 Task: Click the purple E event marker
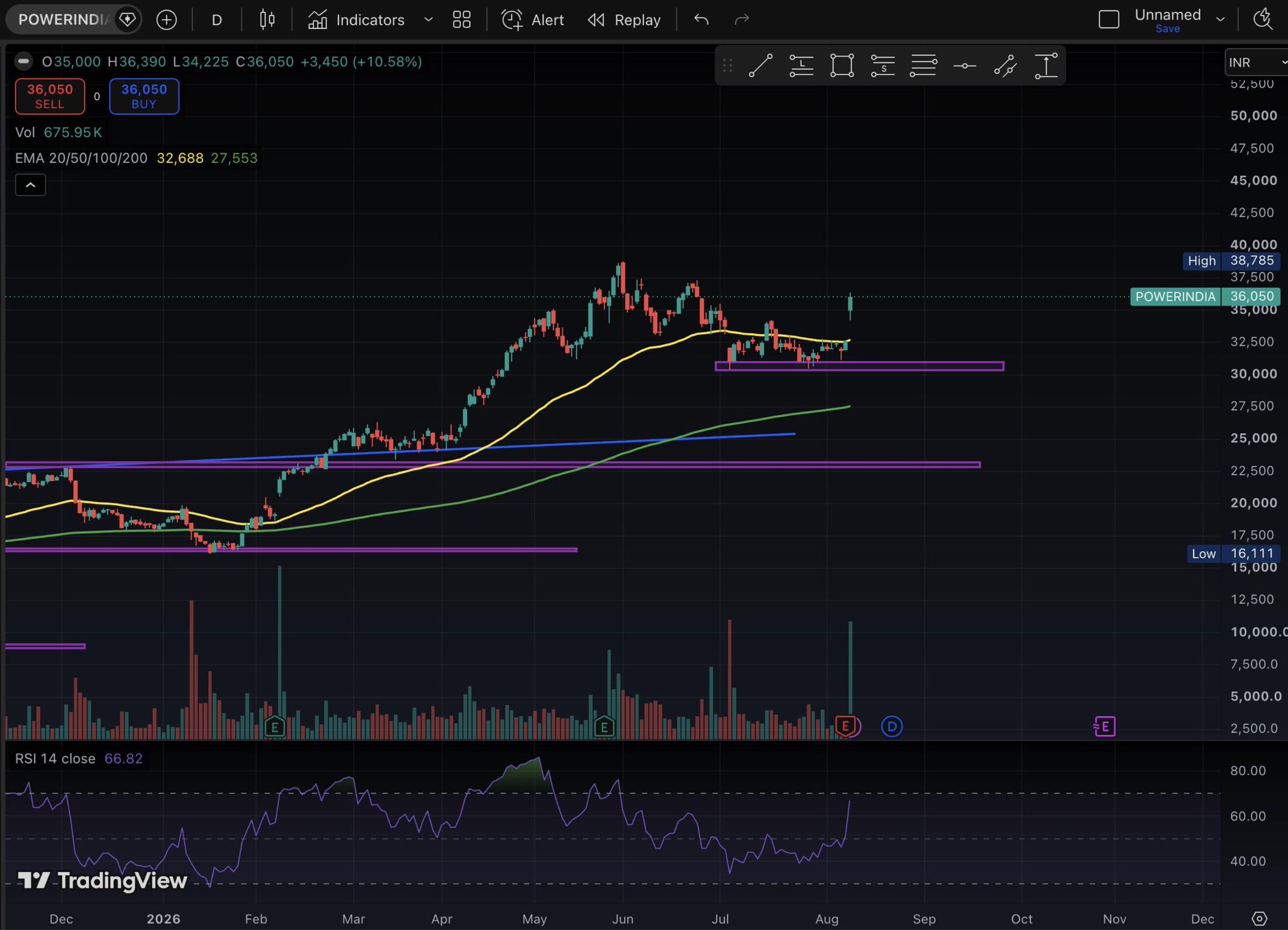[1104, 726]
